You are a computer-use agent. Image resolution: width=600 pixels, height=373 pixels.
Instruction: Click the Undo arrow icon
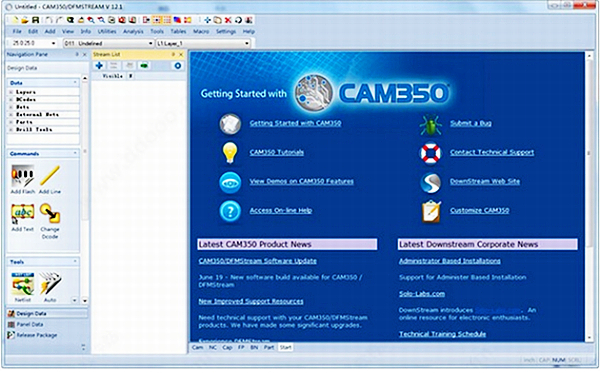point(49,20)
